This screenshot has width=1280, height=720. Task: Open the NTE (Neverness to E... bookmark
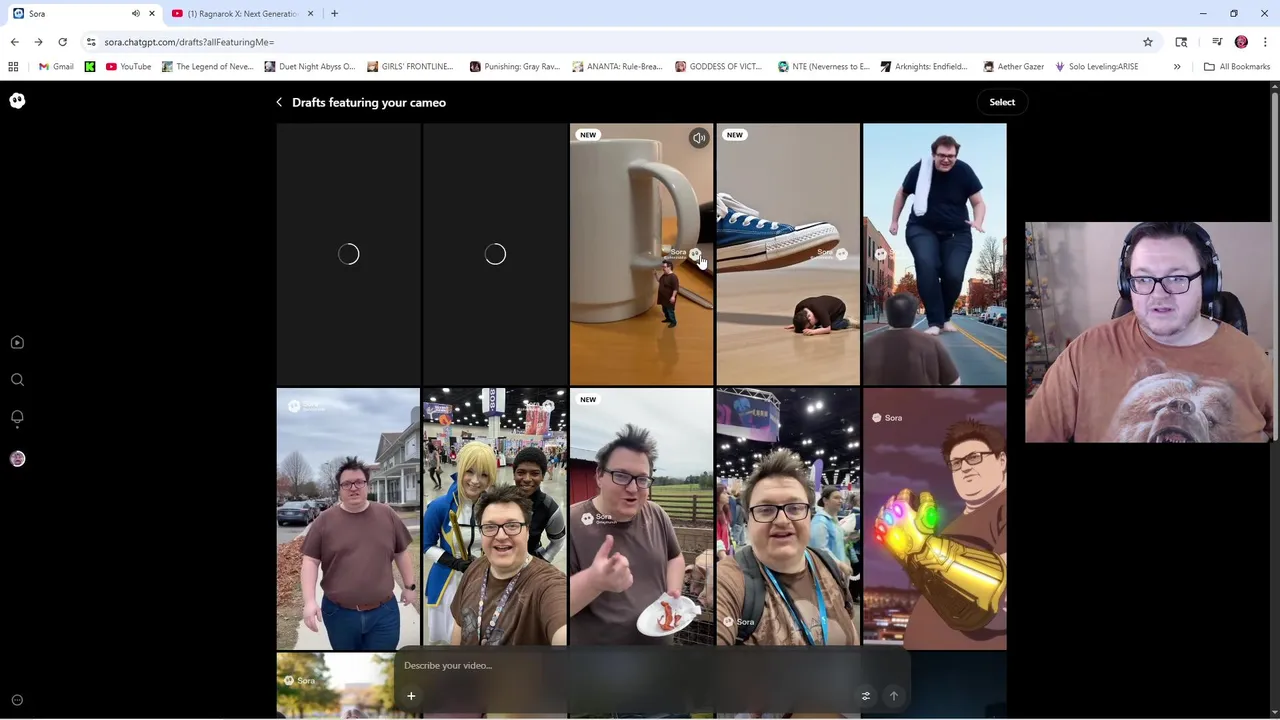(823, 67)
